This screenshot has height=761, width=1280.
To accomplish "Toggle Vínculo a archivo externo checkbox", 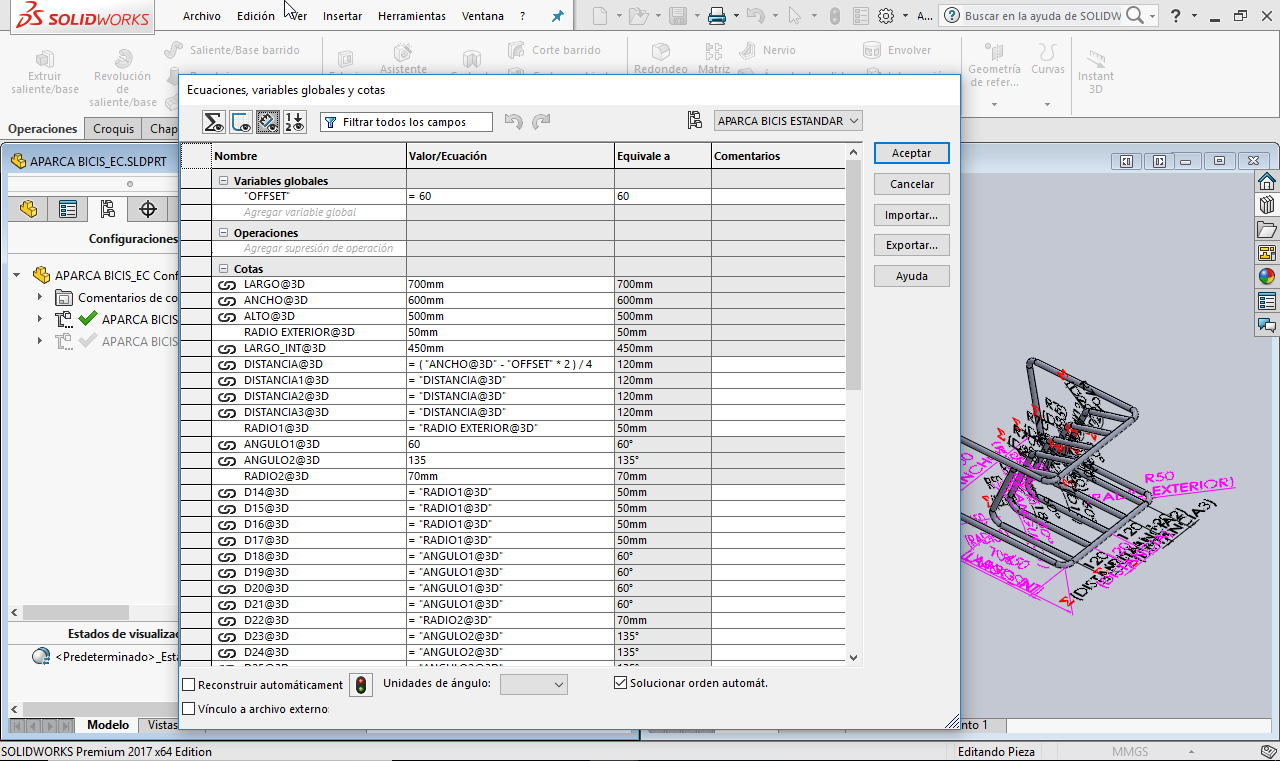I will 189,709.
